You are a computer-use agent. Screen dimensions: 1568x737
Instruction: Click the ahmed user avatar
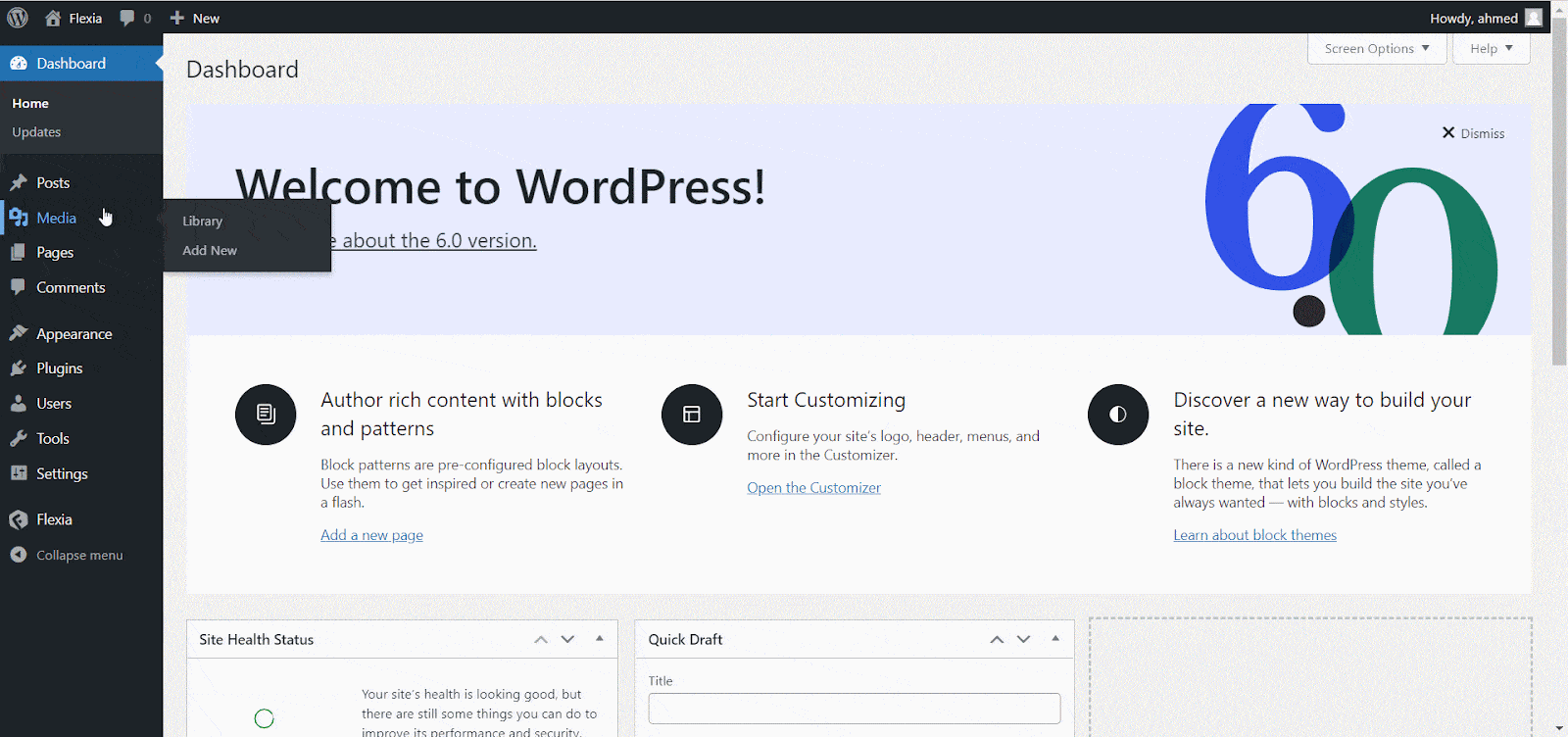[x=1534, y=18]
